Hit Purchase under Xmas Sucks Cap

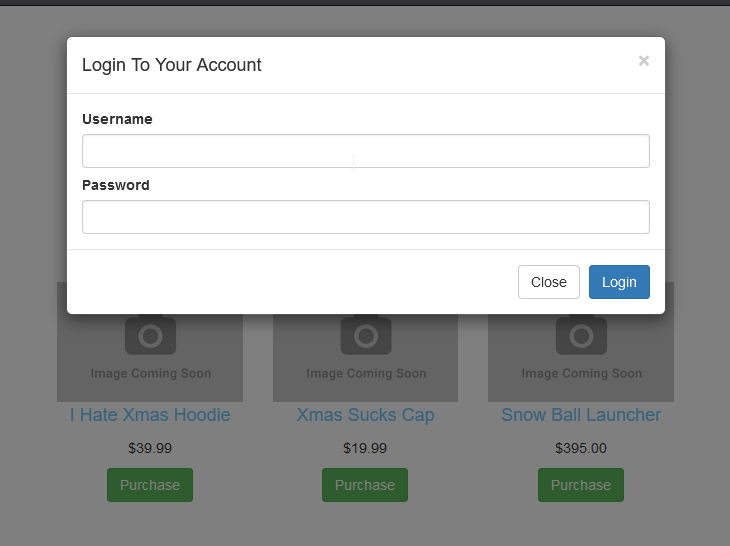(365, 485)
